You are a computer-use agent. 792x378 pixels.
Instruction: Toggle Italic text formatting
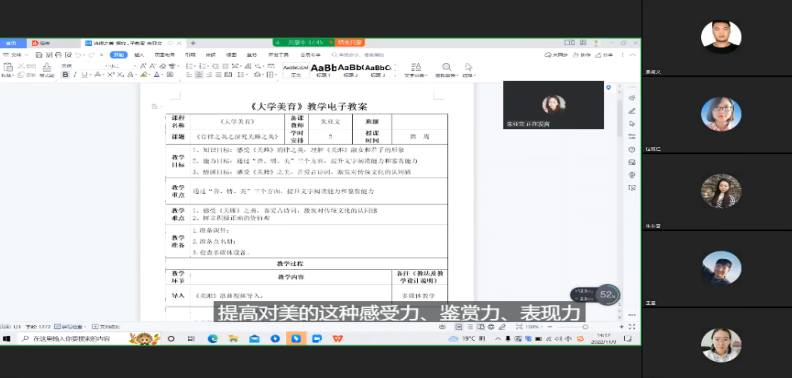click(x=75, y=75)
